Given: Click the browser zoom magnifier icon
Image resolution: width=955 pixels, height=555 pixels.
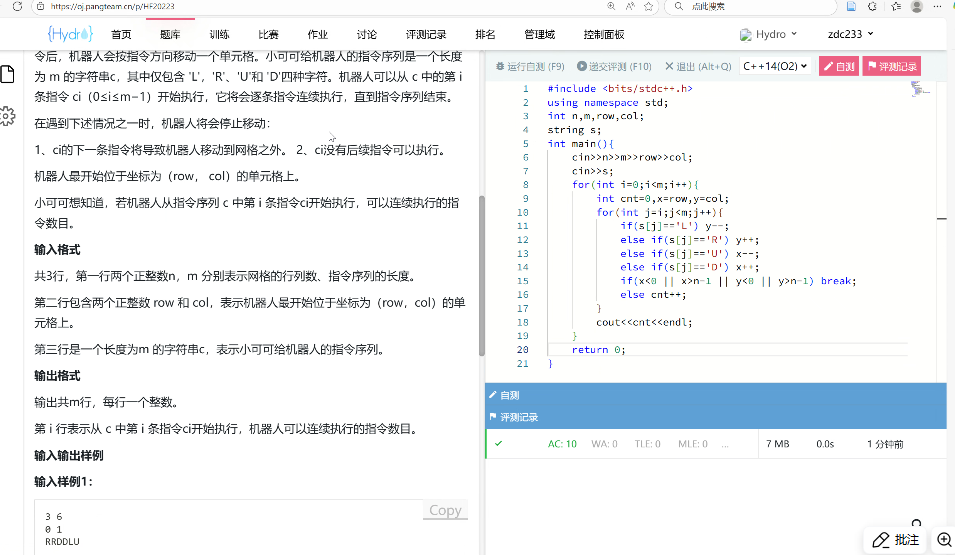Looking at the screenshot, I should pyautogui.click(x=675, y=7).
